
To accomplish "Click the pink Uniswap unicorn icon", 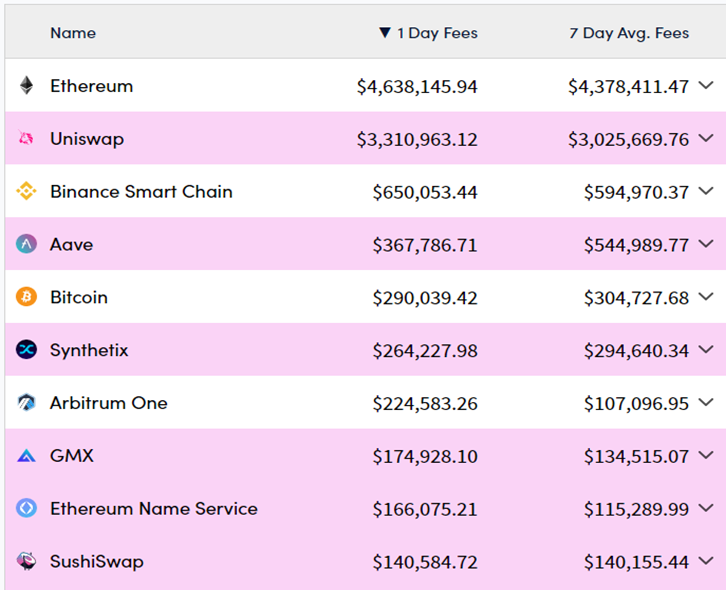I will pos(26,138).
